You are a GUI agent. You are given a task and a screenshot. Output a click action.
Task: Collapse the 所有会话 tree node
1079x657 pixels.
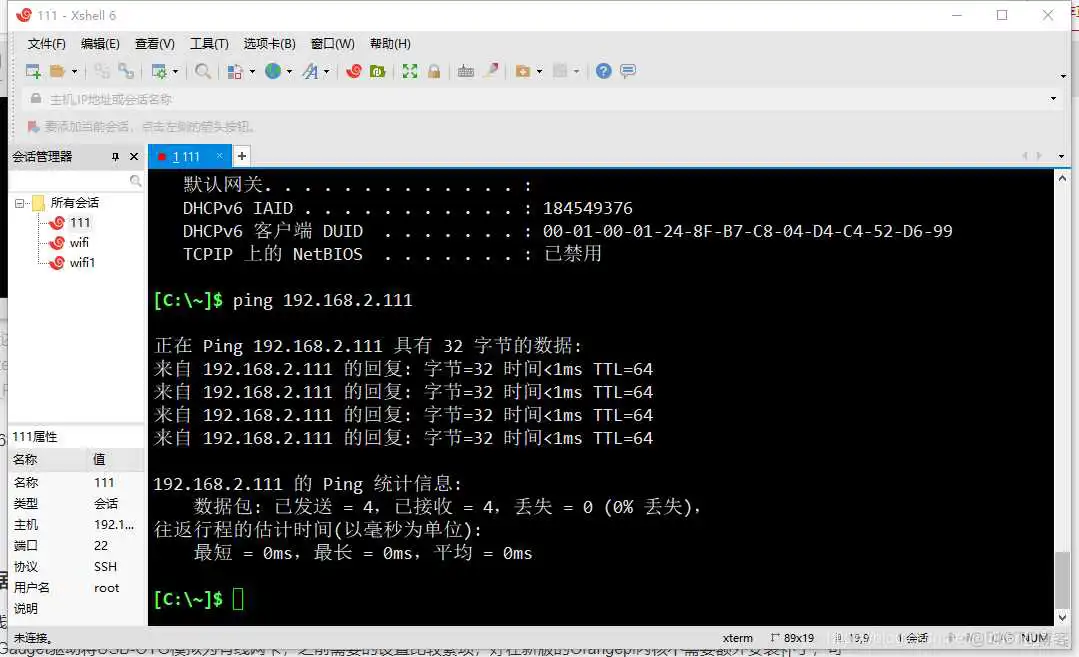22,202
